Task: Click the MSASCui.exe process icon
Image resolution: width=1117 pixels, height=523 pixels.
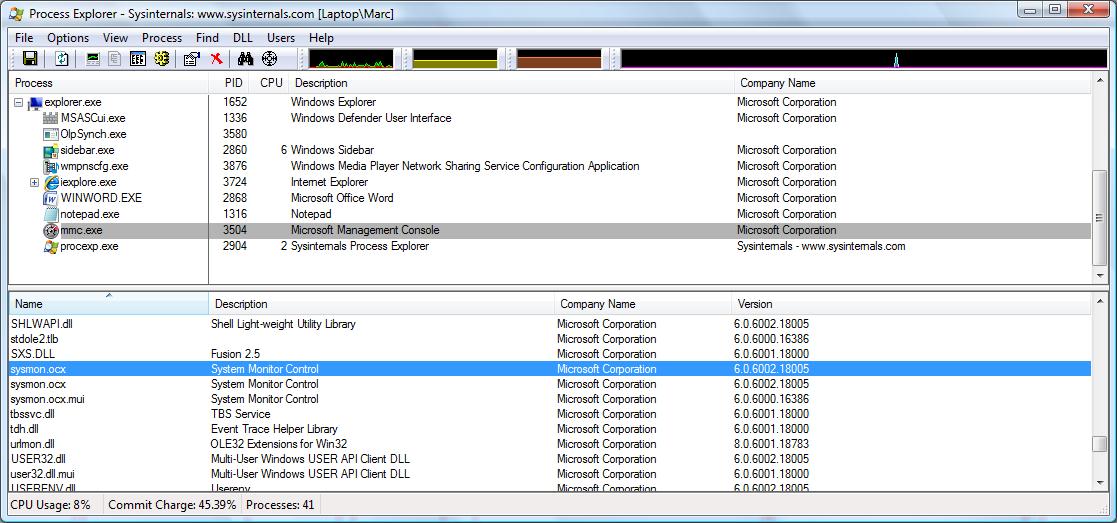Action: tap(51, 118)
